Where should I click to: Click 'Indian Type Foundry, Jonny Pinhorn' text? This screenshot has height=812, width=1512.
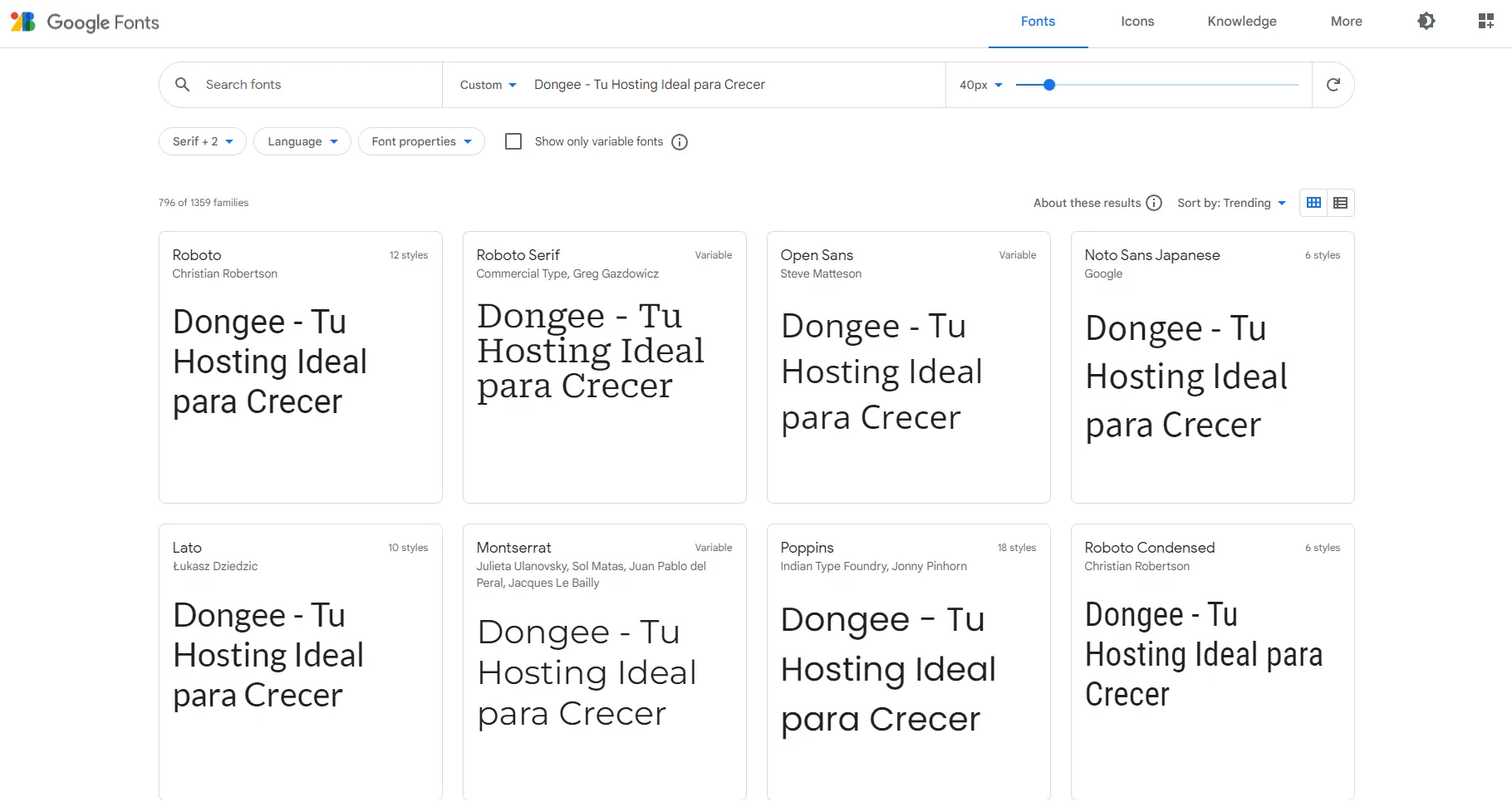coord(874,566)
